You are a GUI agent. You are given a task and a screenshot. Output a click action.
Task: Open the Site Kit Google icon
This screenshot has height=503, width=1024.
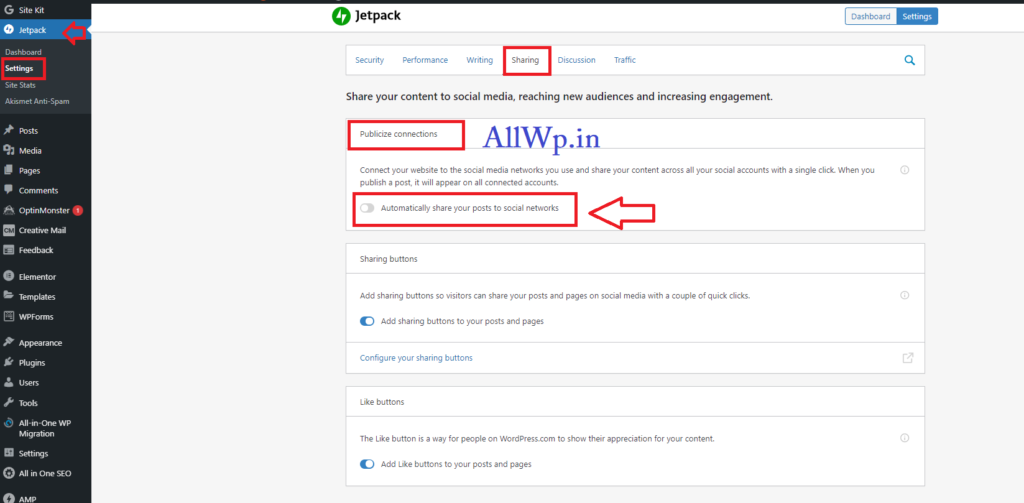9,10
